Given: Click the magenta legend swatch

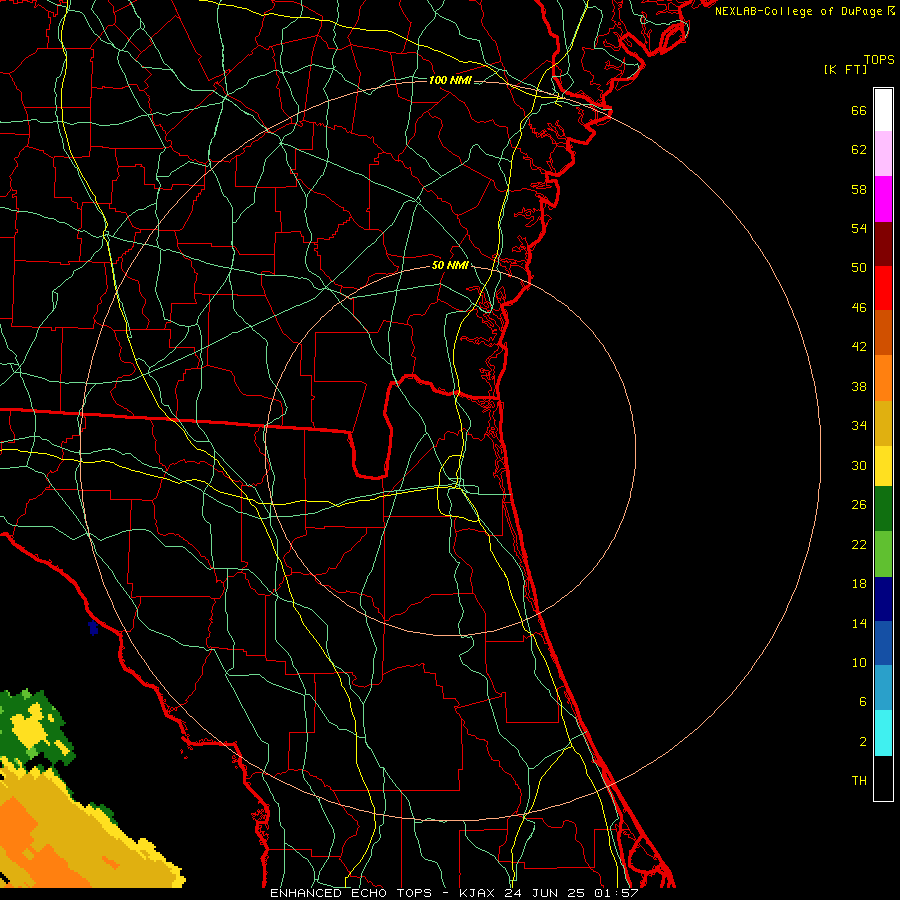Looking at the screenshot, I should point(883,199).
